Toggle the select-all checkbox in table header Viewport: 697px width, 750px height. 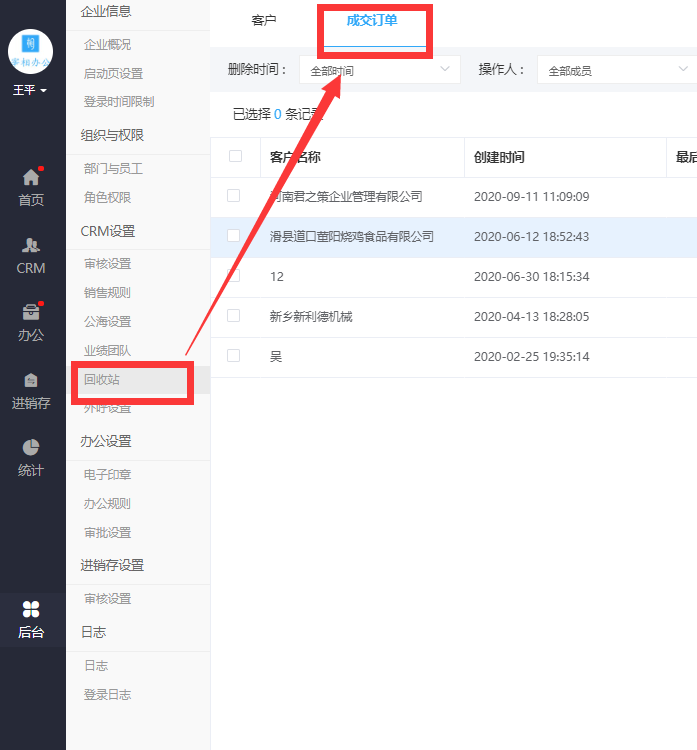(x=235, y=156)
